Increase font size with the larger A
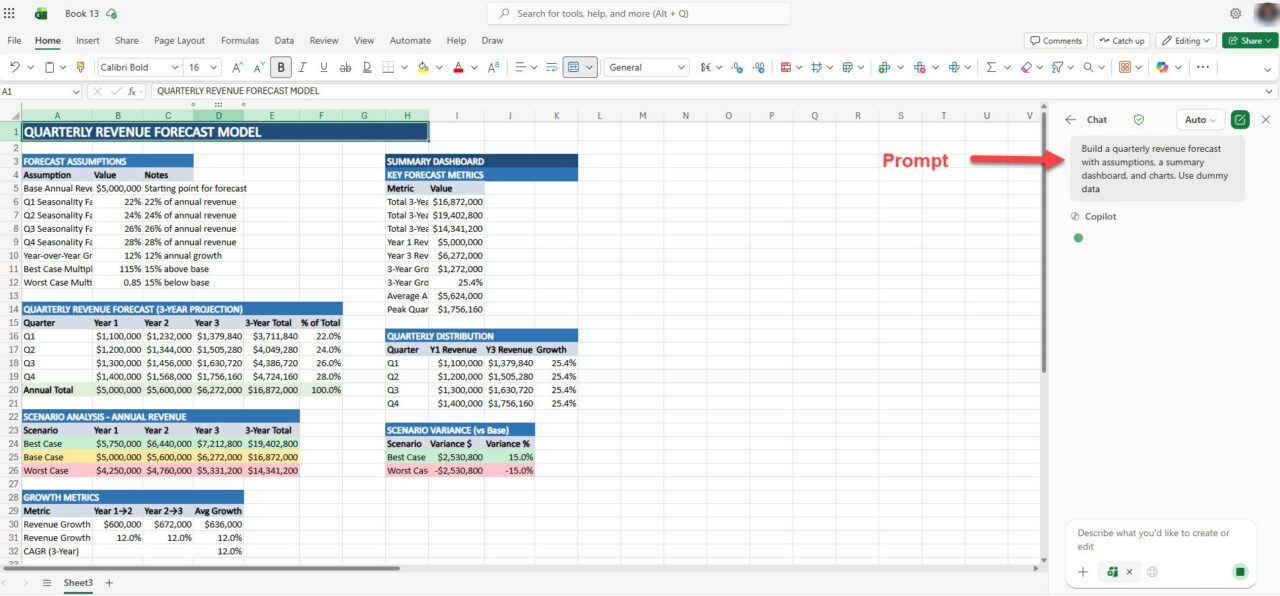 click(237, 67)
